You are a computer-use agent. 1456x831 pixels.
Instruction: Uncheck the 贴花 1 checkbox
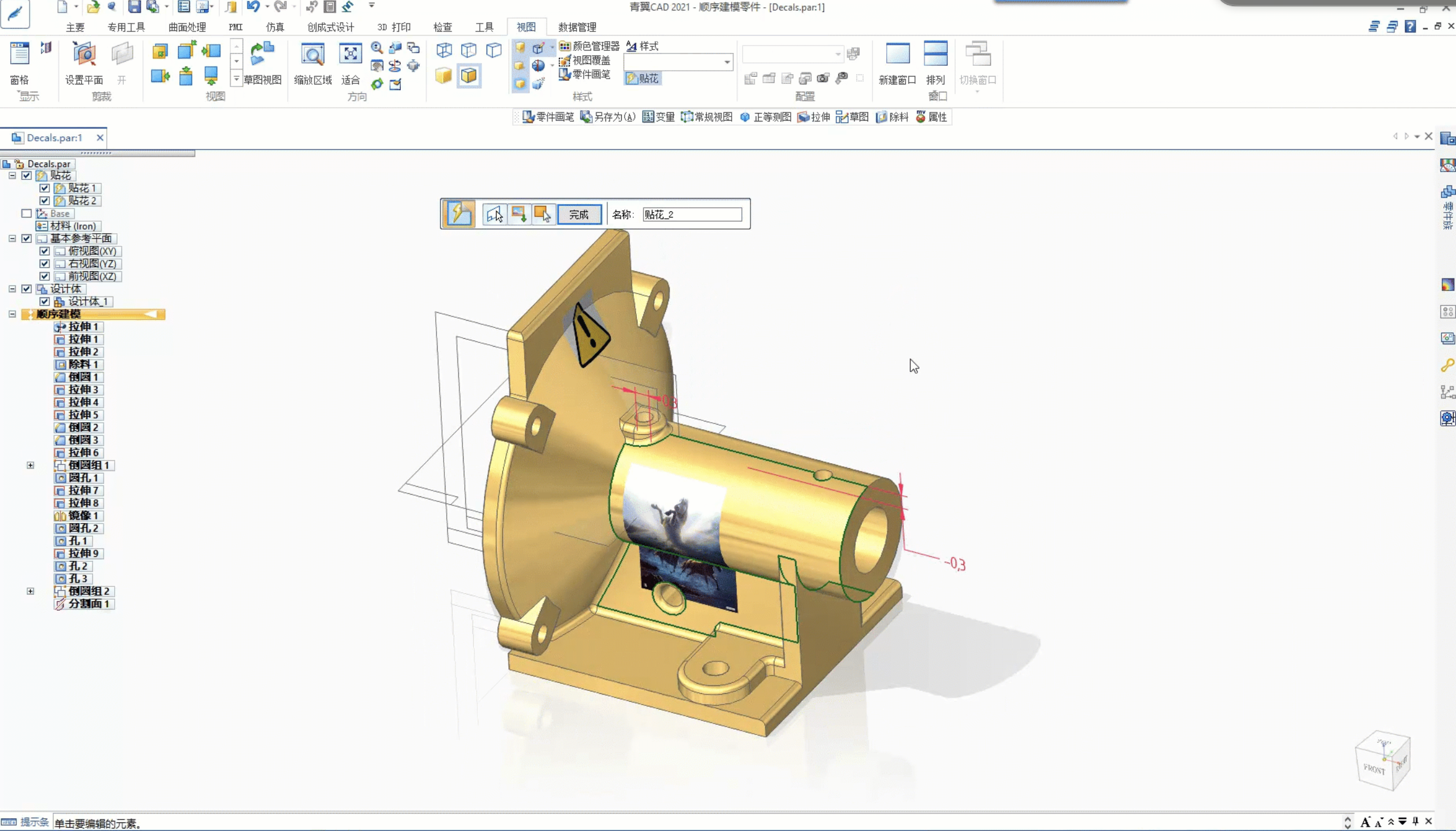45,188
